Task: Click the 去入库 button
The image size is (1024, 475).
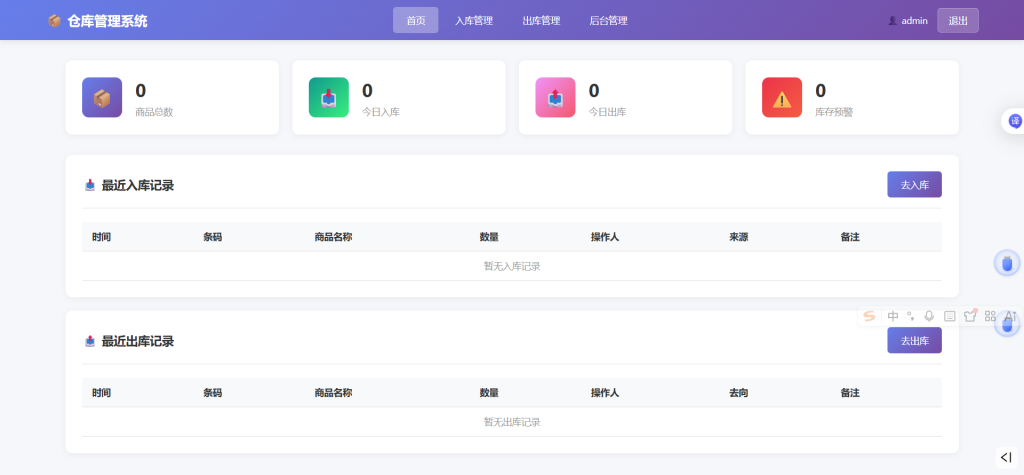Action: (914, 184)
